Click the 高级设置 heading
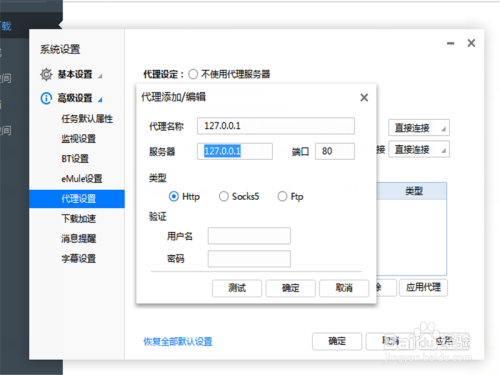This screenshot has width=500, height=375. click(x=75, y=98)
